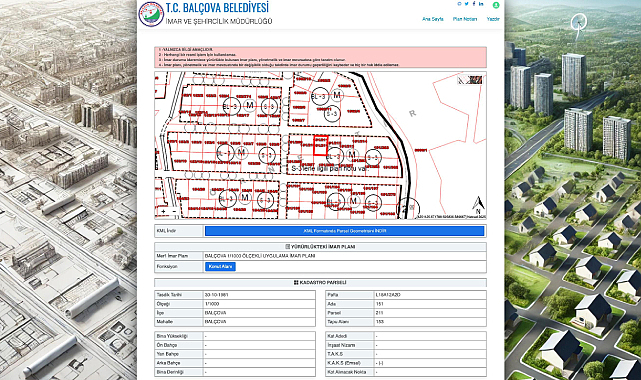This screenshot has width=641, height=380.
Task: Select the İlçe value BALÇOVA
Action: 215,313
